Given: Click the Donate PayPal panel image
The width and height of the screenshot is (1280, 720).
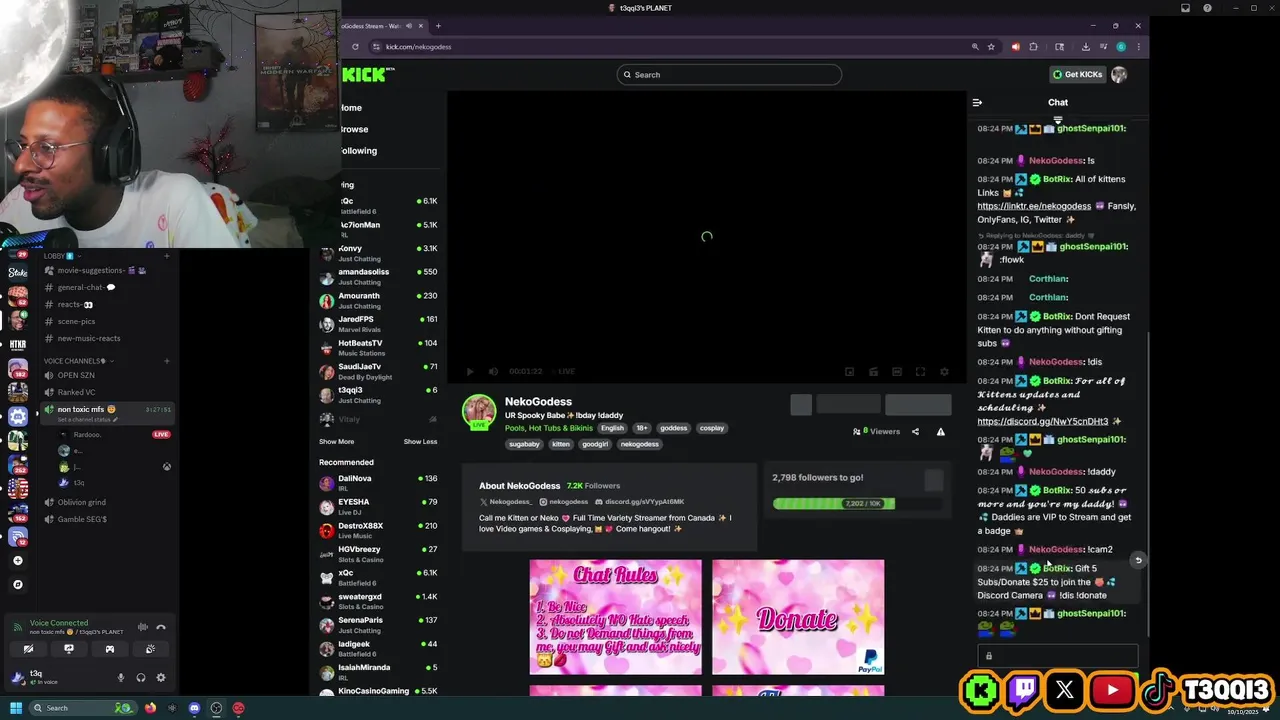Looking at the screenshot, I should tap(798, 617).
